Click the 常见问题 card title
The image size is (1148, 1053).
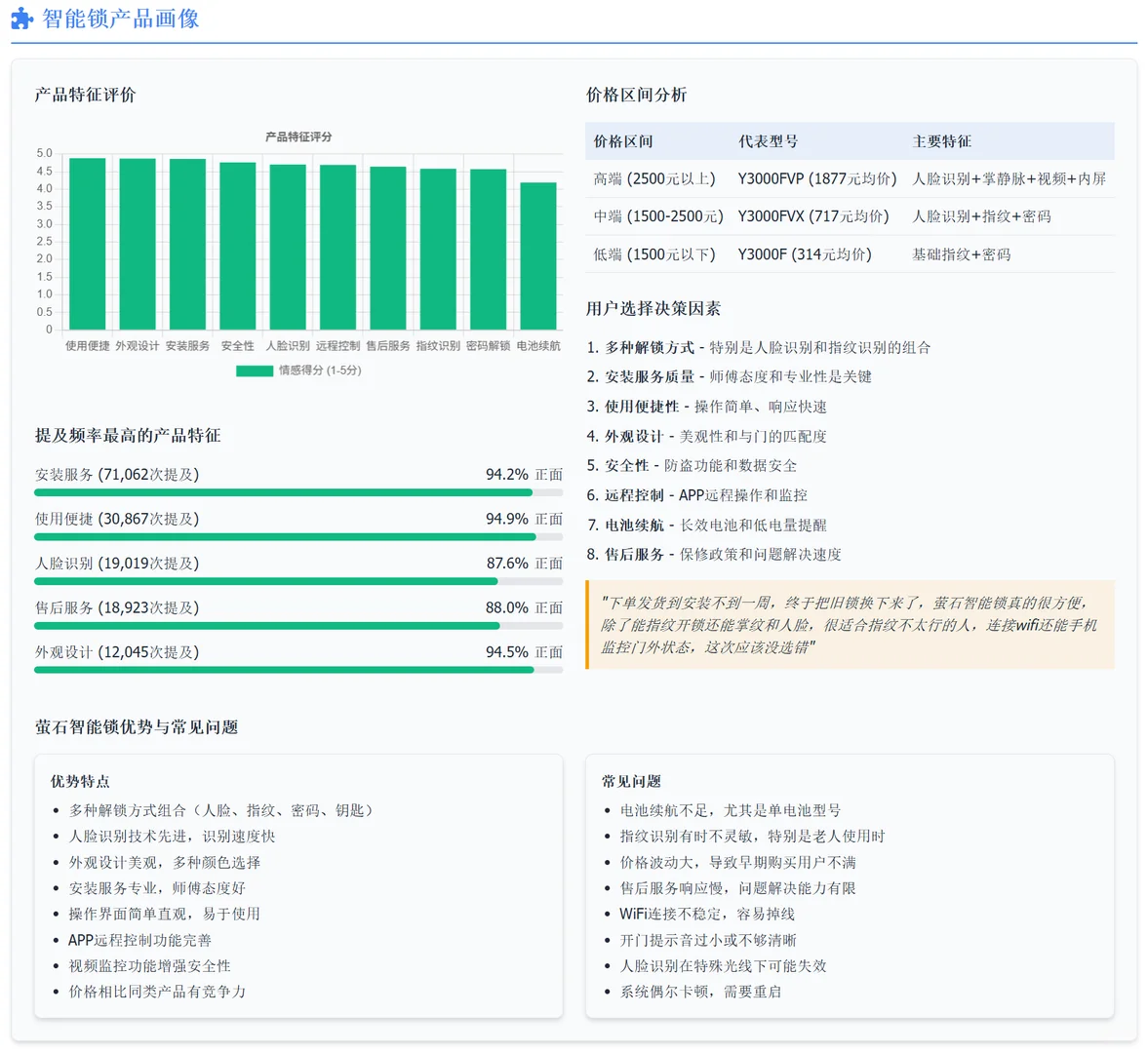[x=631, y=782]
